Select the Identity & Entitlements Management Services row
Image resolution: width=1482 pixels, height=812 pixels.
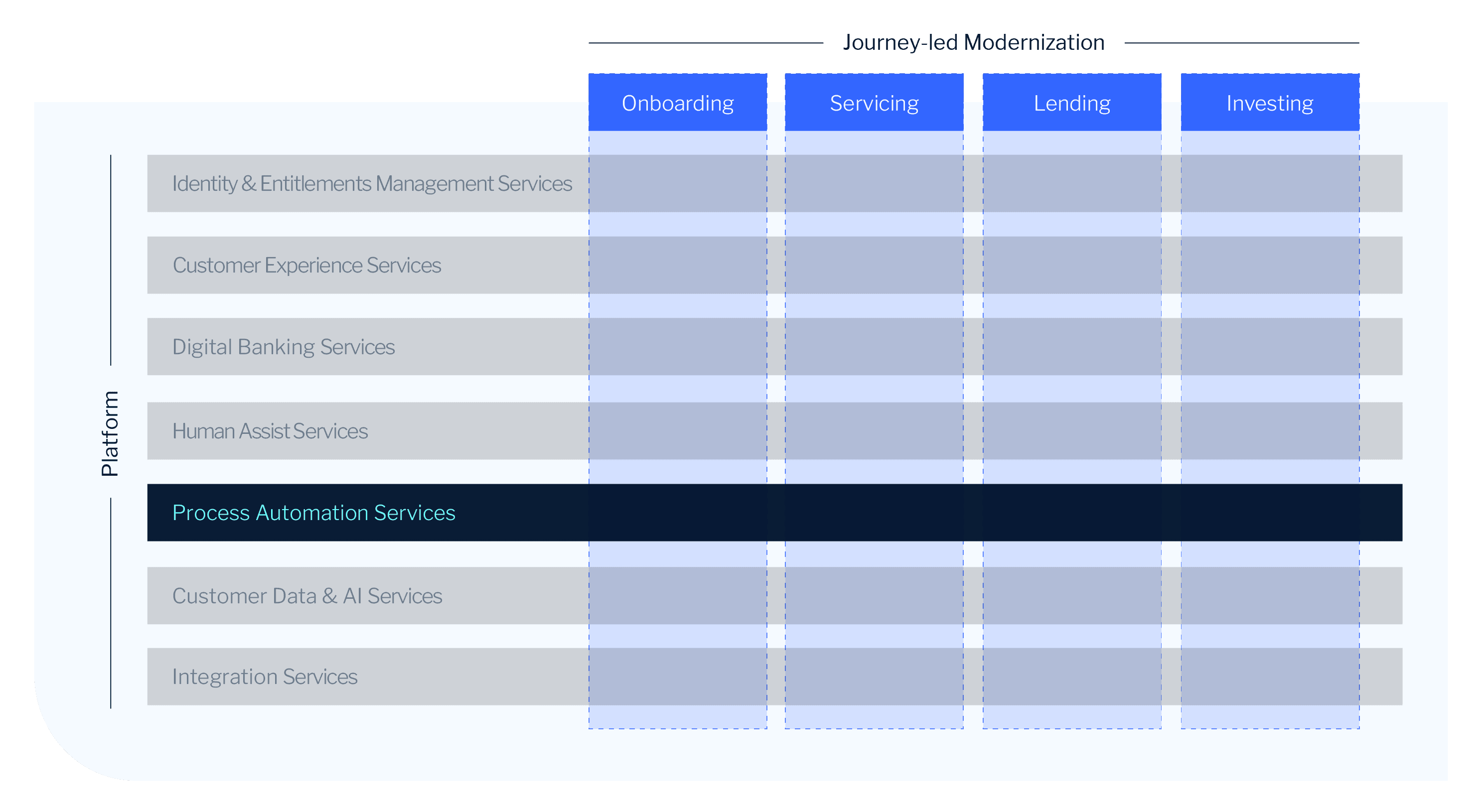click(x=372, y=183)
